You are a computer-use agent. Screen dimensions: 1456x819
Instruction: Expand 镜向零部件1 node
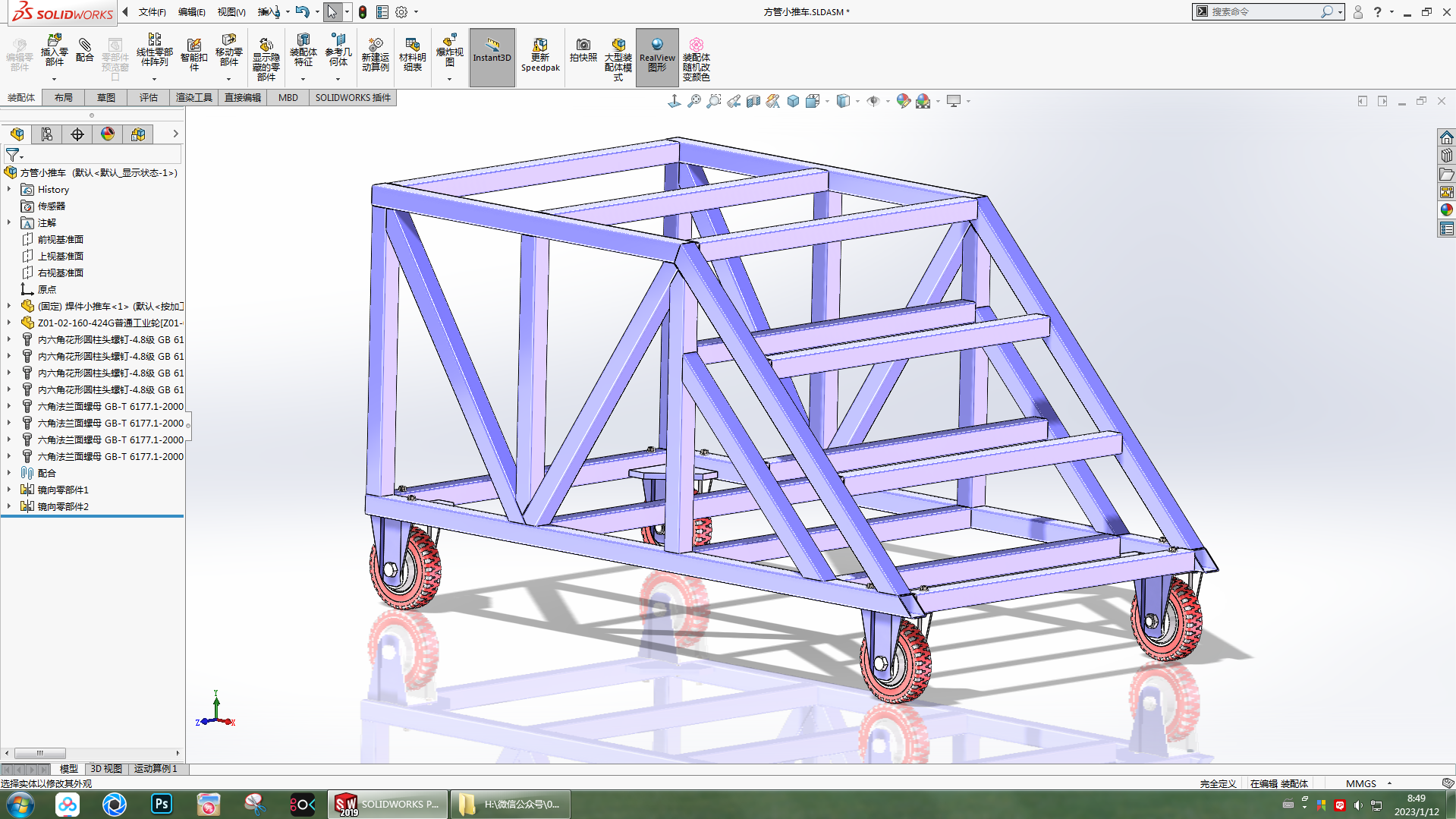(x=9, y=490)
